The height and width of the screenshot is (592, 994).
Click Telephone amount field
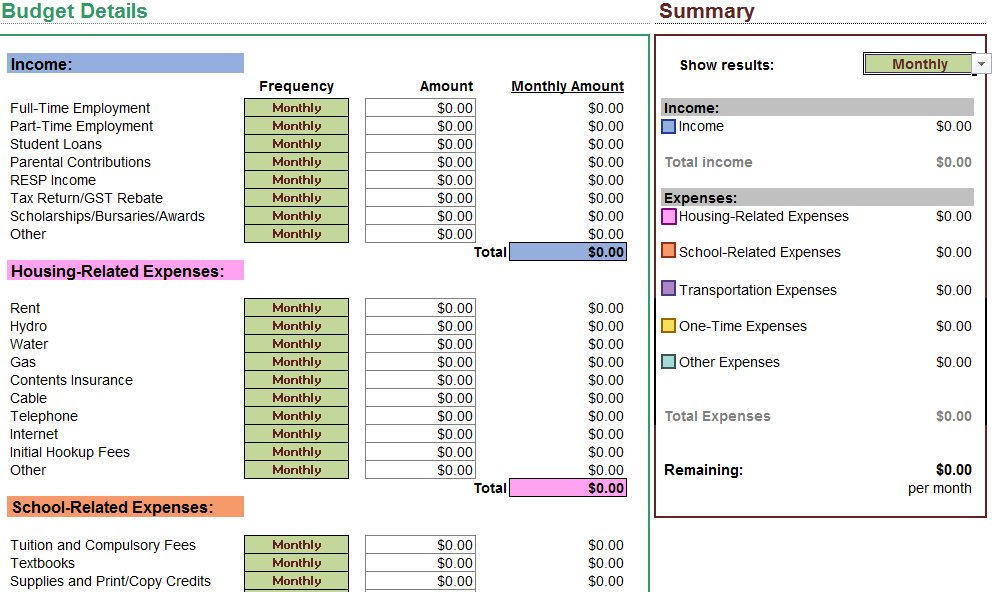[420, 416]
